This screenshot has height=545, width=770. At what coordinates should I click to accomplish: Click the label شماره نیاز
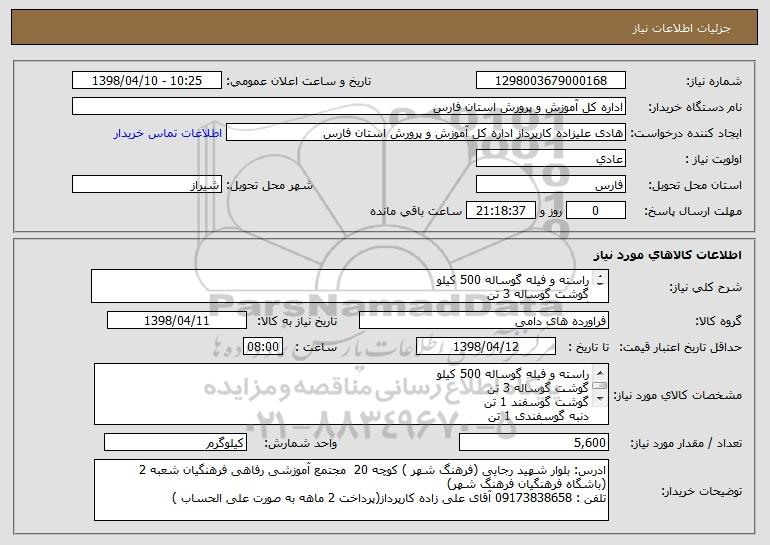[x=714, y=81]
